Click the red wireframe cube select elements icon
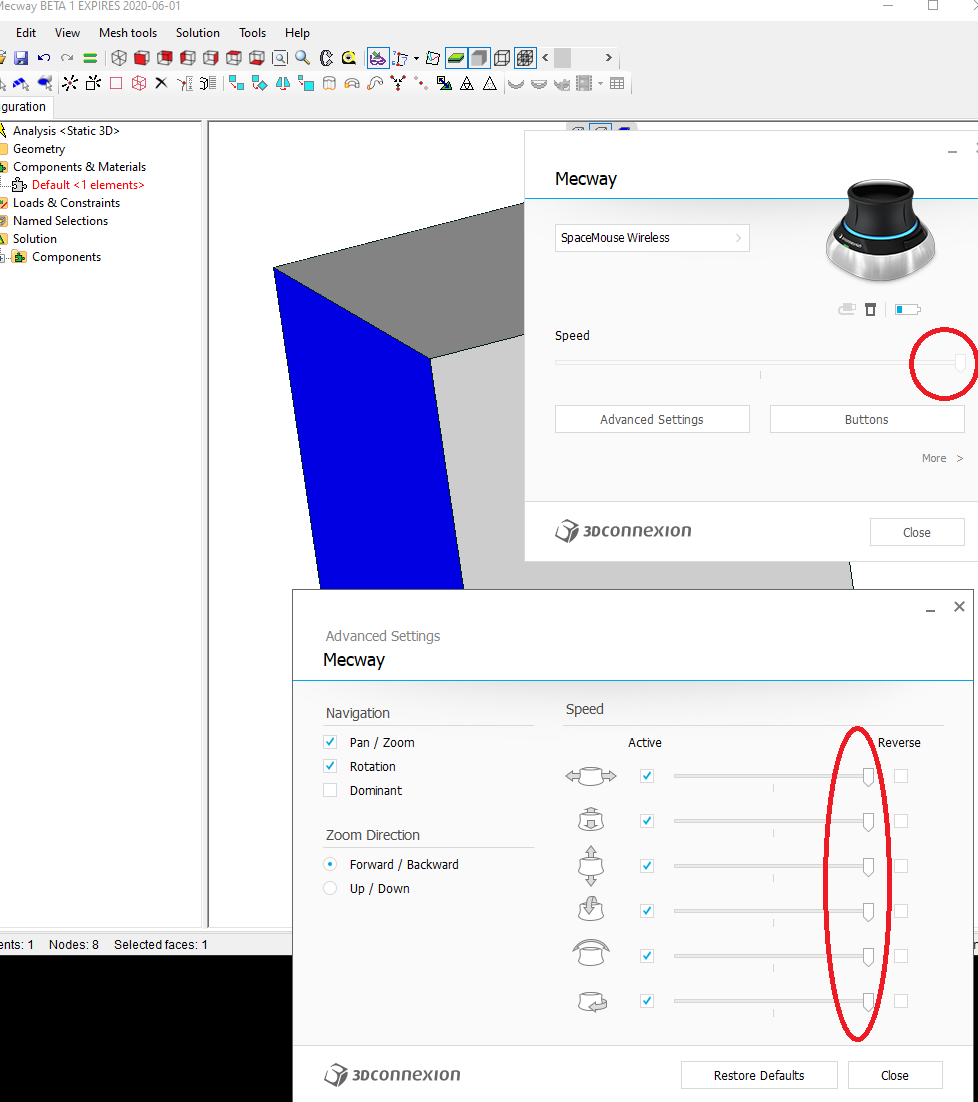 [139, 84]
